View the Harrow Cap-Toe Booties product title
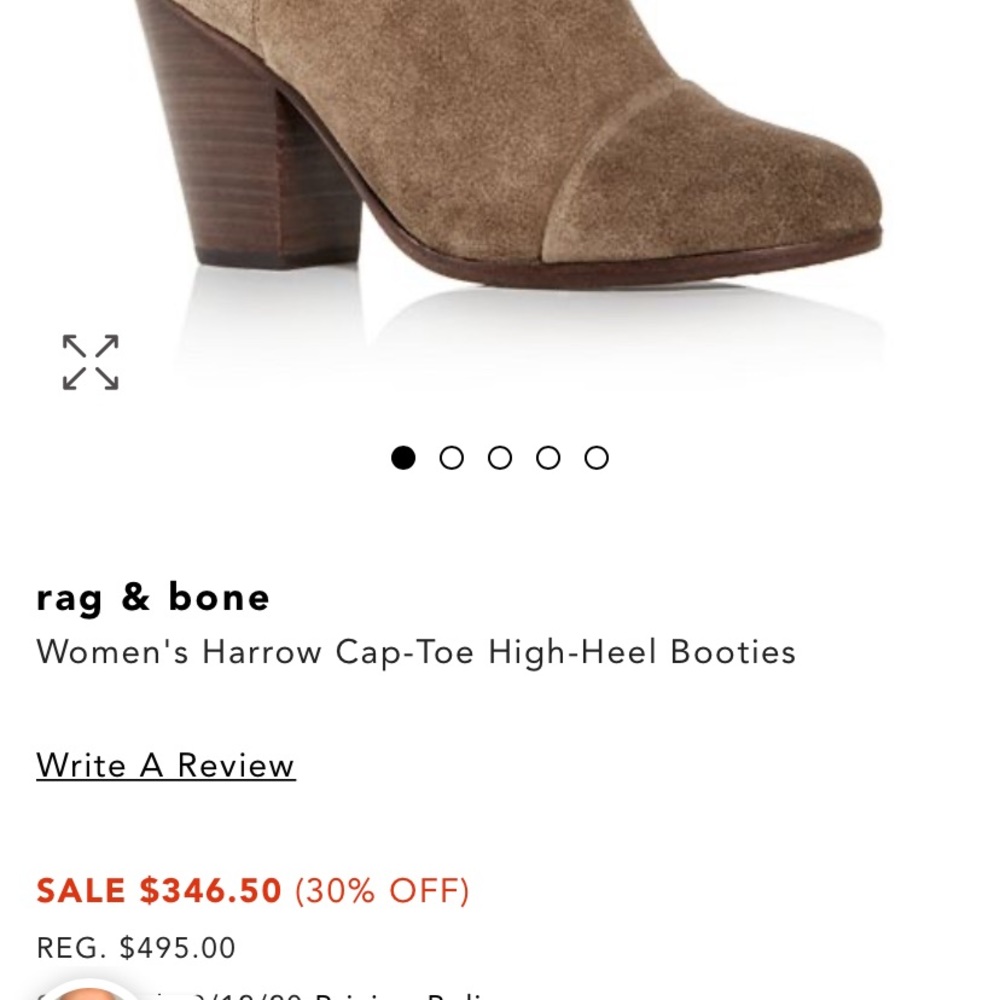The width and height of the screenshot is (1000, 1000). click(417, 652)
